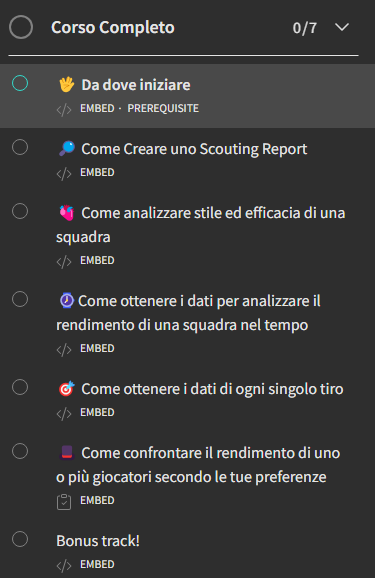This screenshot has height=578, width=375.
Task: Click embed code icon under Bonus track
Action: click(64, 565)
